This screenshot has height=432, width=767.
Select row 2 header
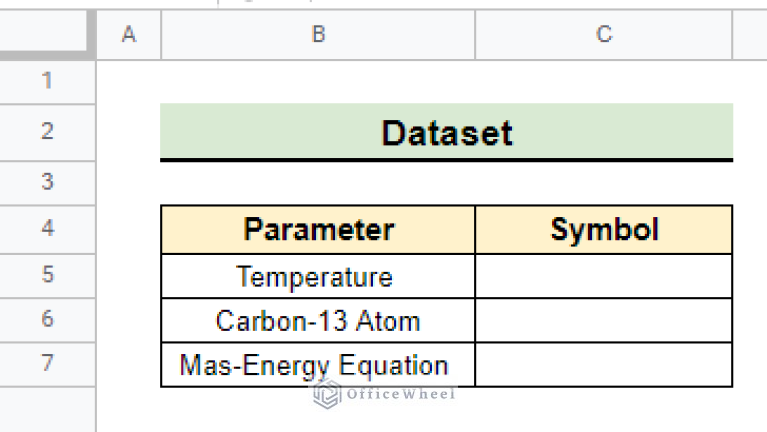[x=47, y=132]
